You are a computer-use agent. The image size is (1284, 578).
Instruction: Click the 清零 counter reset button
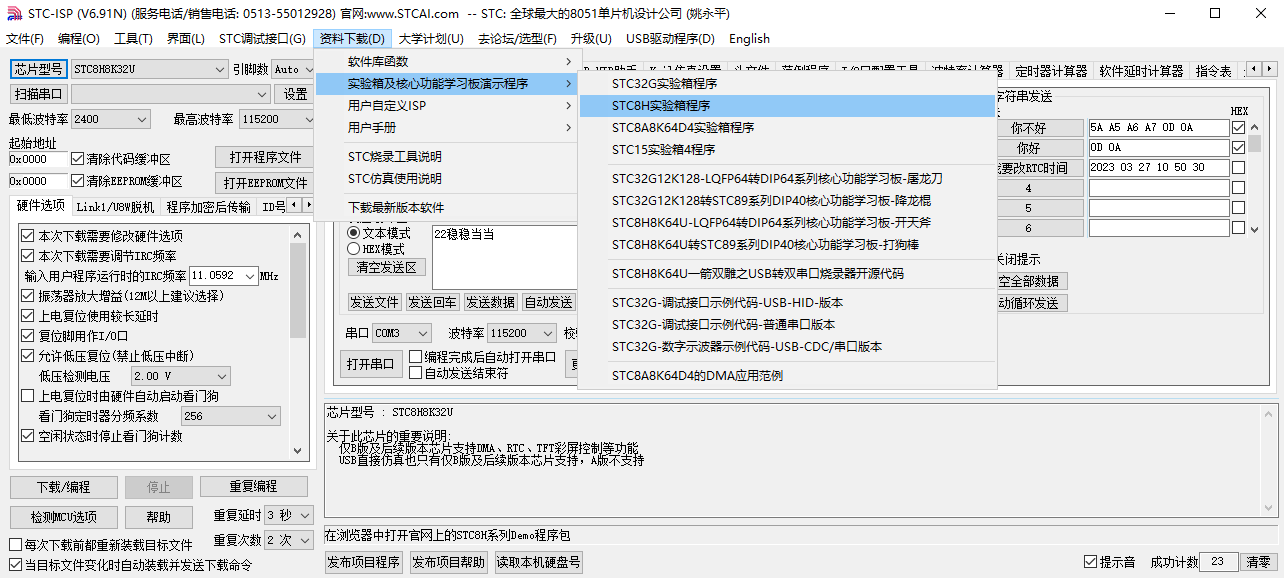click(1258, 562)
